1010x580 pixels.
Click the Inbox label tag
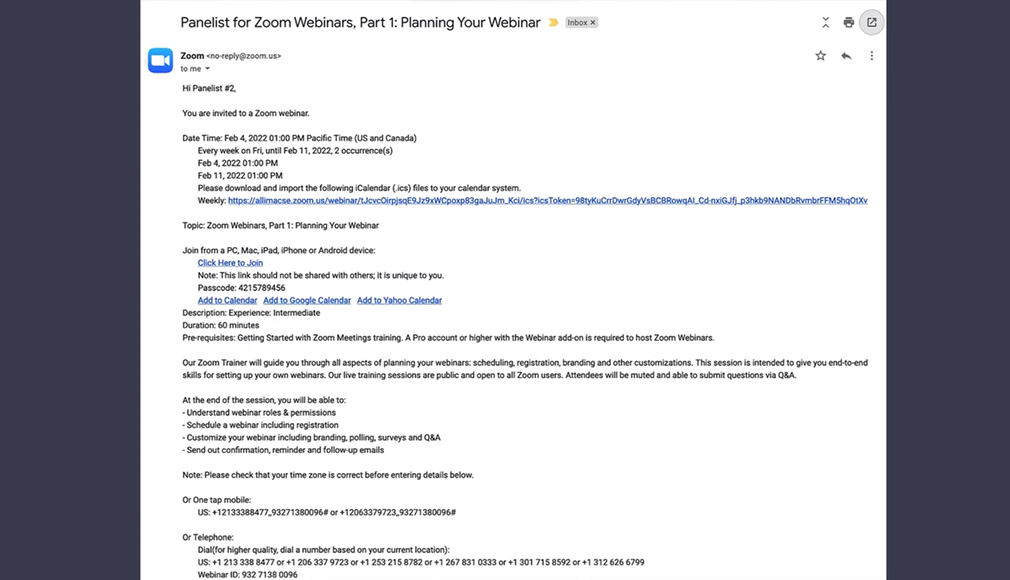click(x=577, y=21)
